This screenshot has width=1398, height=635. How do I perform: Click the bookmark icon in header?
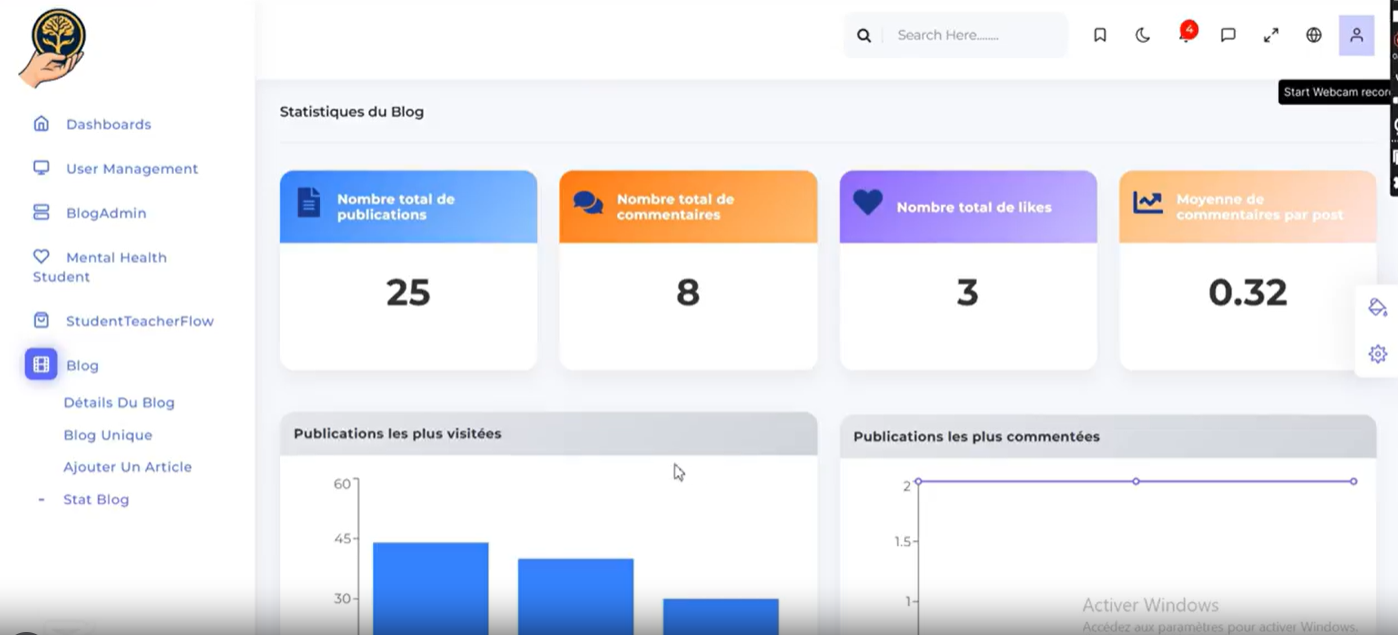click(x=1100, y=35)
